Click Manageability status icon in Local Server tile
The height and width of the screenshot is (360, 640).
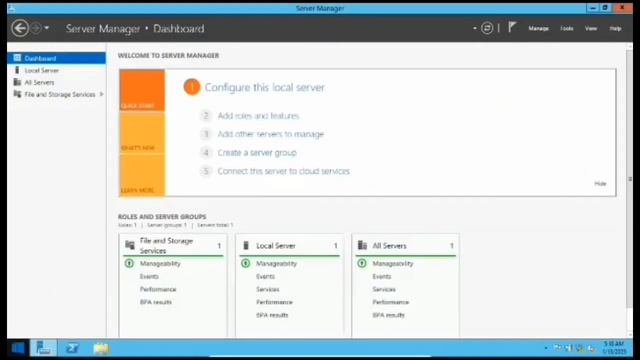click(246, 264)
